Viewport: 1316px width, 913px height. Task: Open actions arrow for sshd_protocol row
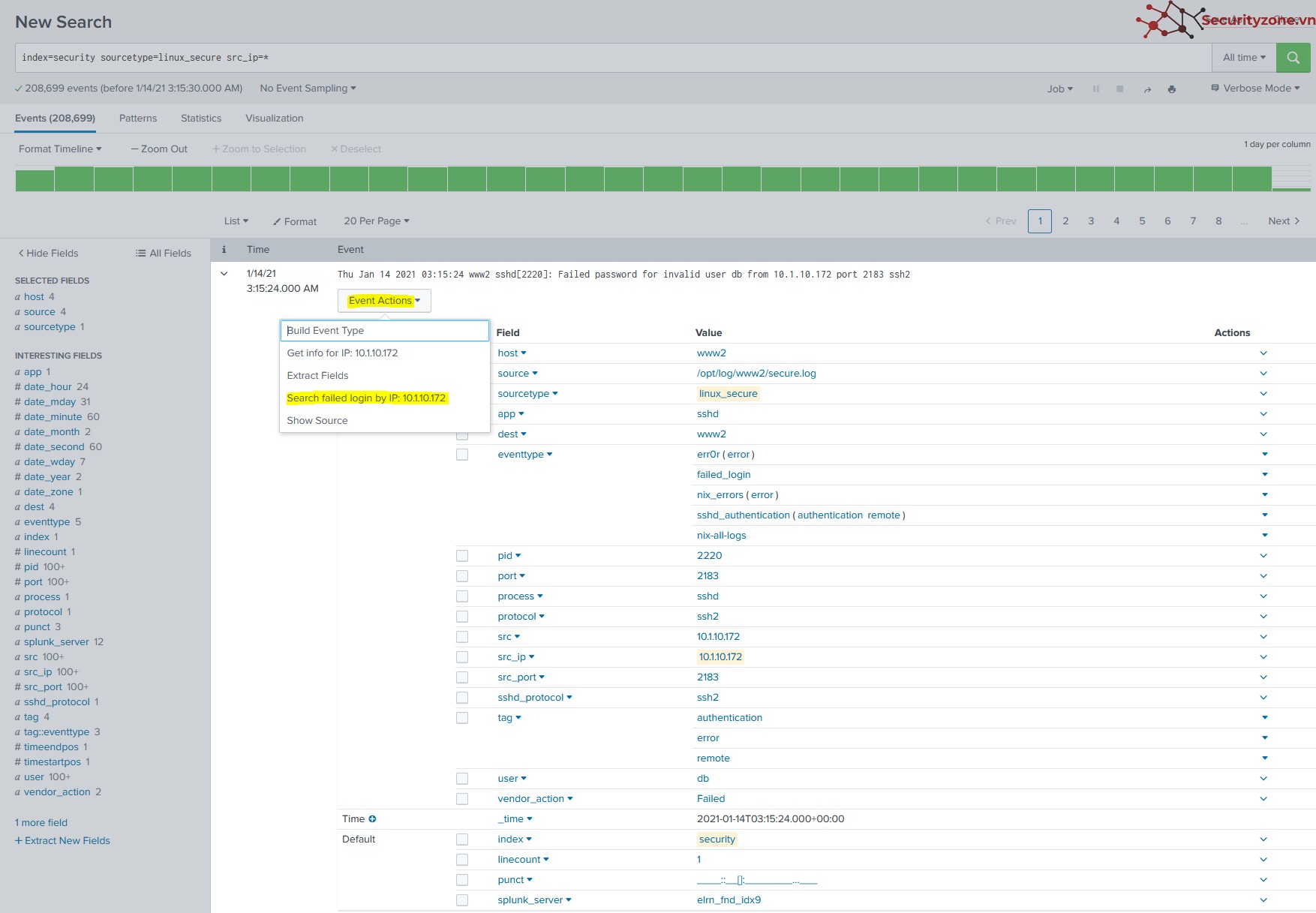click(x=1263, y=698)
